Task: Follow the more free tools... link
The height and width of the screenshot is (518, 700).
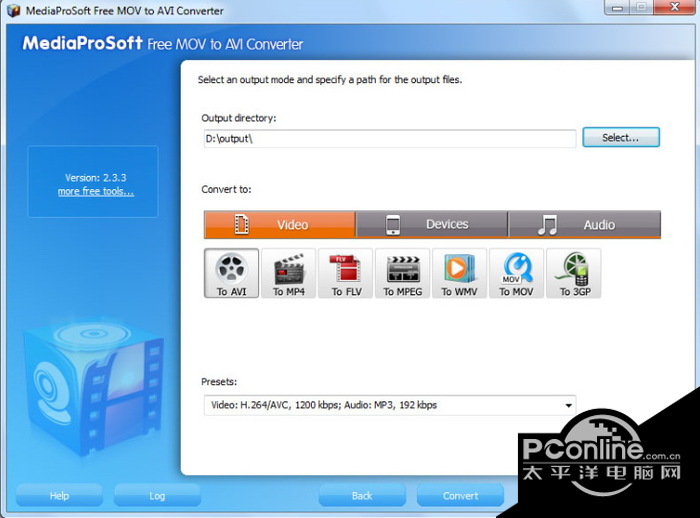Action: coord(96,192)
